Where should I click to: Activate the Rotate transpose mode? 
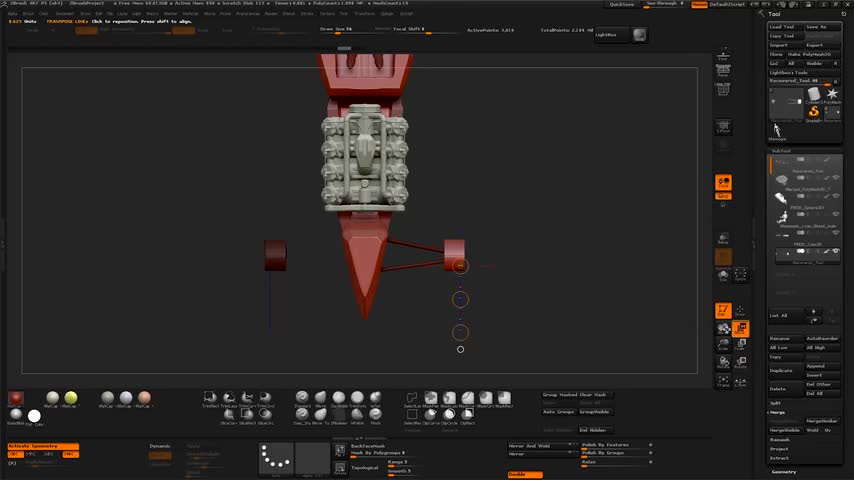tap(741, 362)
